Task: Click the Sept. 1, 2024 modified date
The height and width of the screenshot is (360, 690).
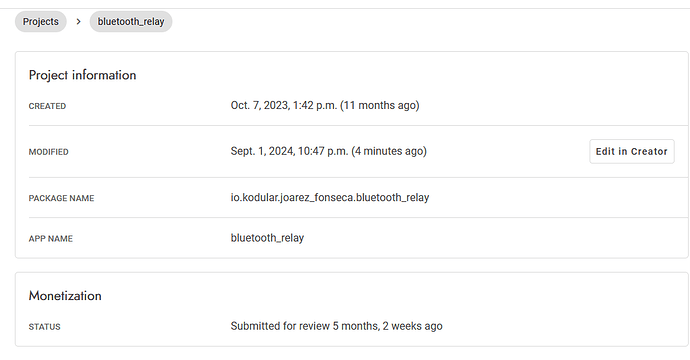Action: pos(262,151)
